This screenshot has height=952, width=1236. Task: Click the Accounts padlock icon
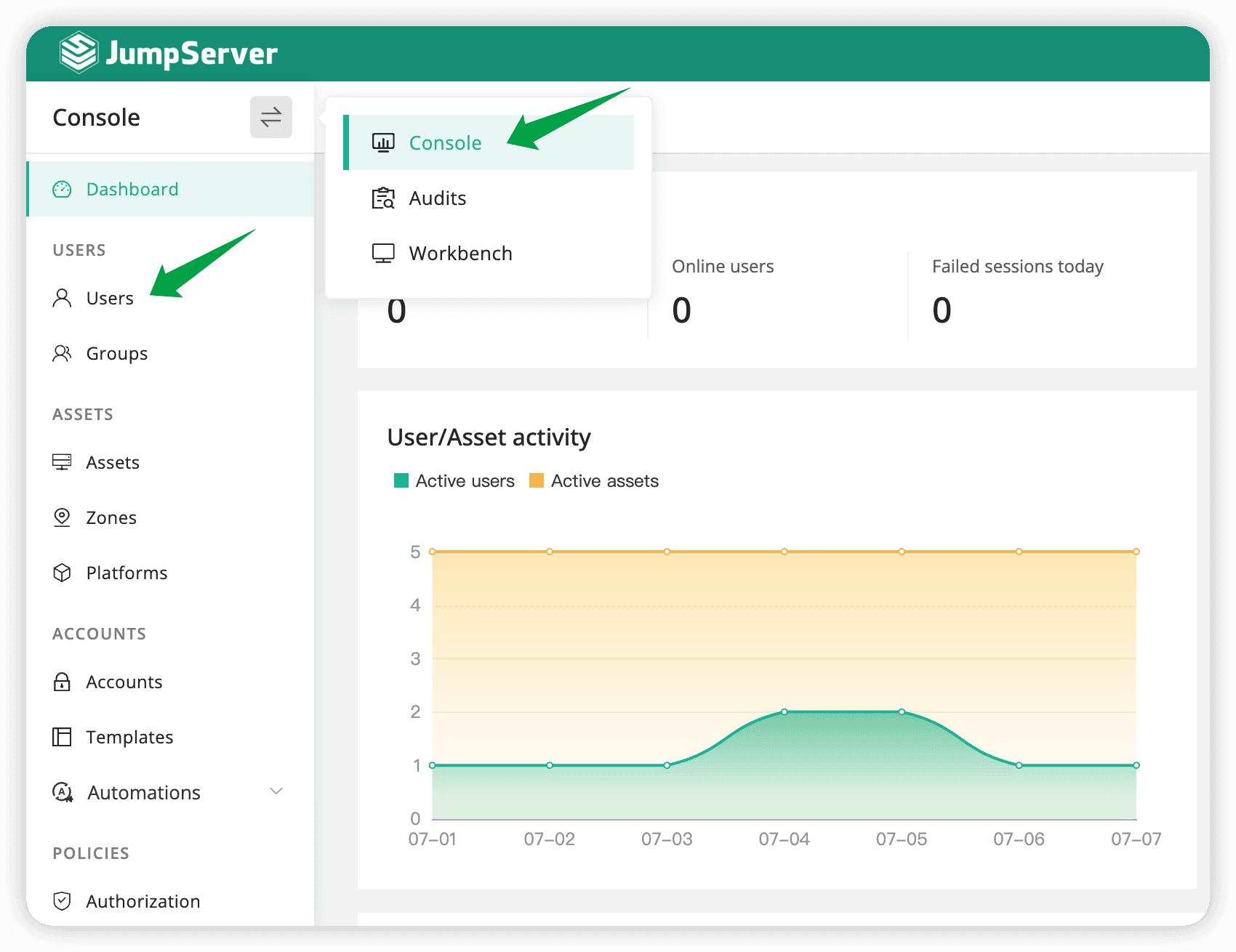(x=63, y=682)
